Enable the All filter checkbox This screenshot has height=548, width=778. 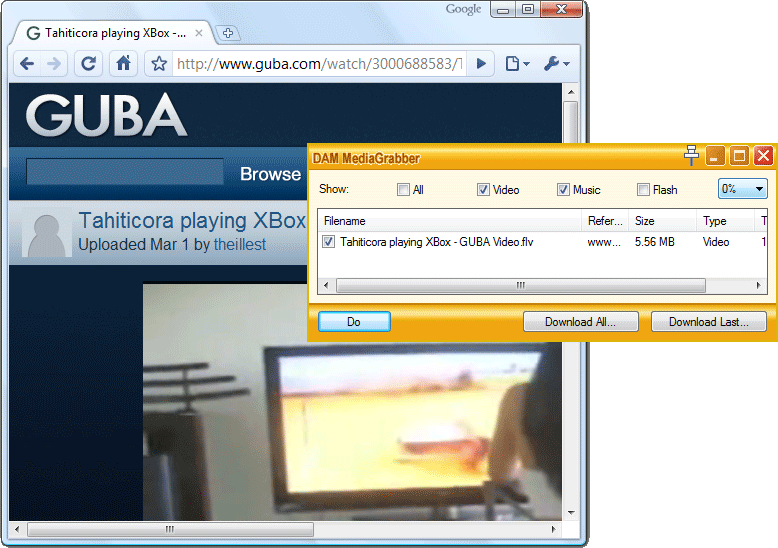pos(403,190)
